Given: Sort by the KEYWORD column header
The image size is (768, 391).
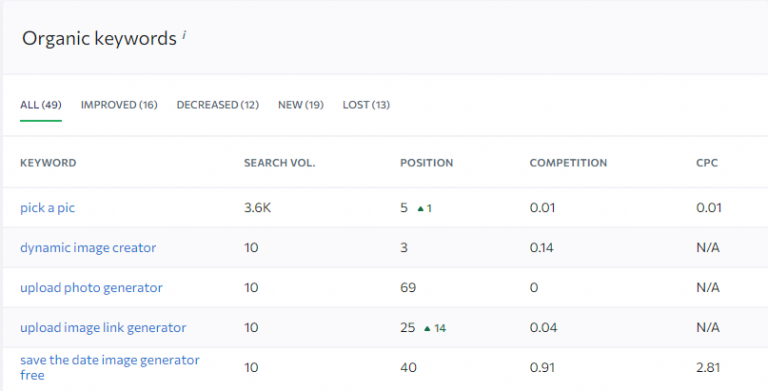Looking at the screenshot, I should point(48,163).
